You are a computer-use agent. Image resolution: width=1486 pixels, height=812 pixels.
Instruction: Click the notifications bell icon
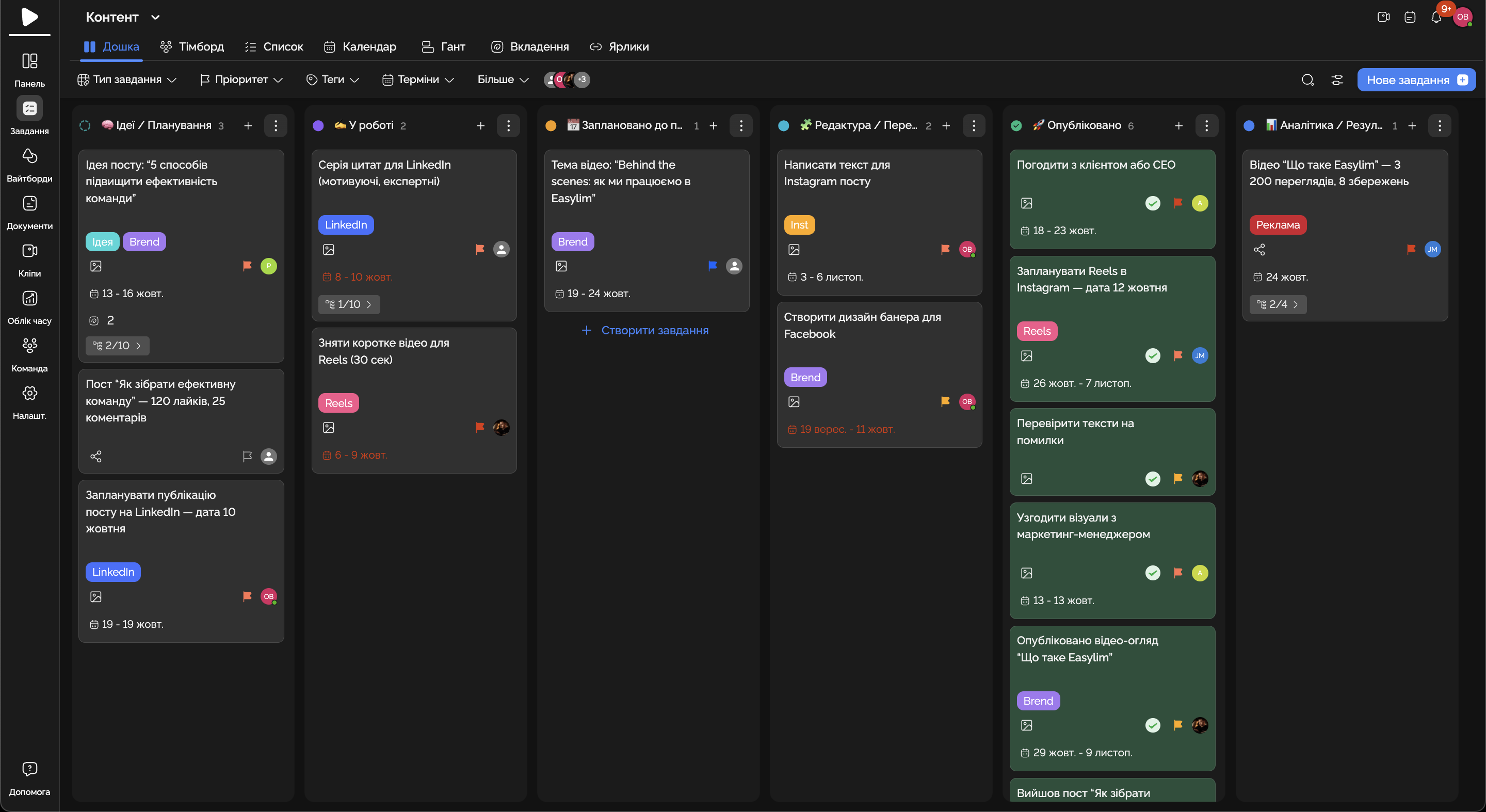tap(1436, 18)
